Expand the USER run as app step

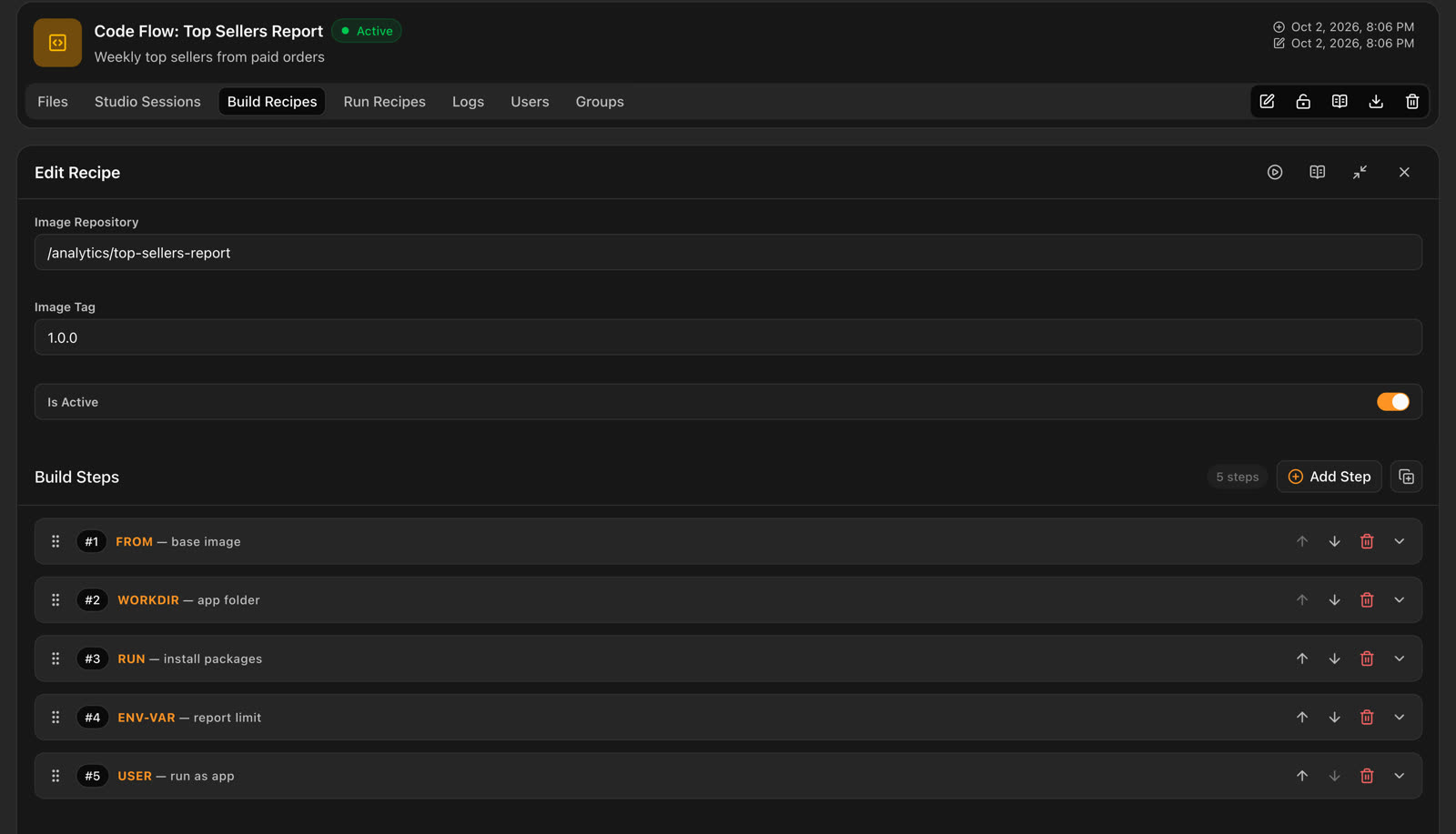pyautogui.click(x=1400, y=776)
